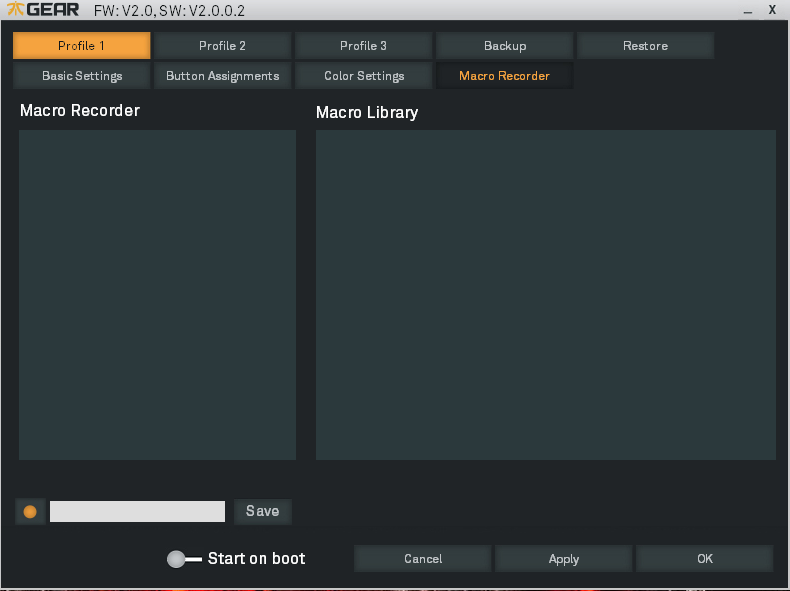Open the Color Settings tab
The image size is (790, 591).
click(x=364, y=76)
